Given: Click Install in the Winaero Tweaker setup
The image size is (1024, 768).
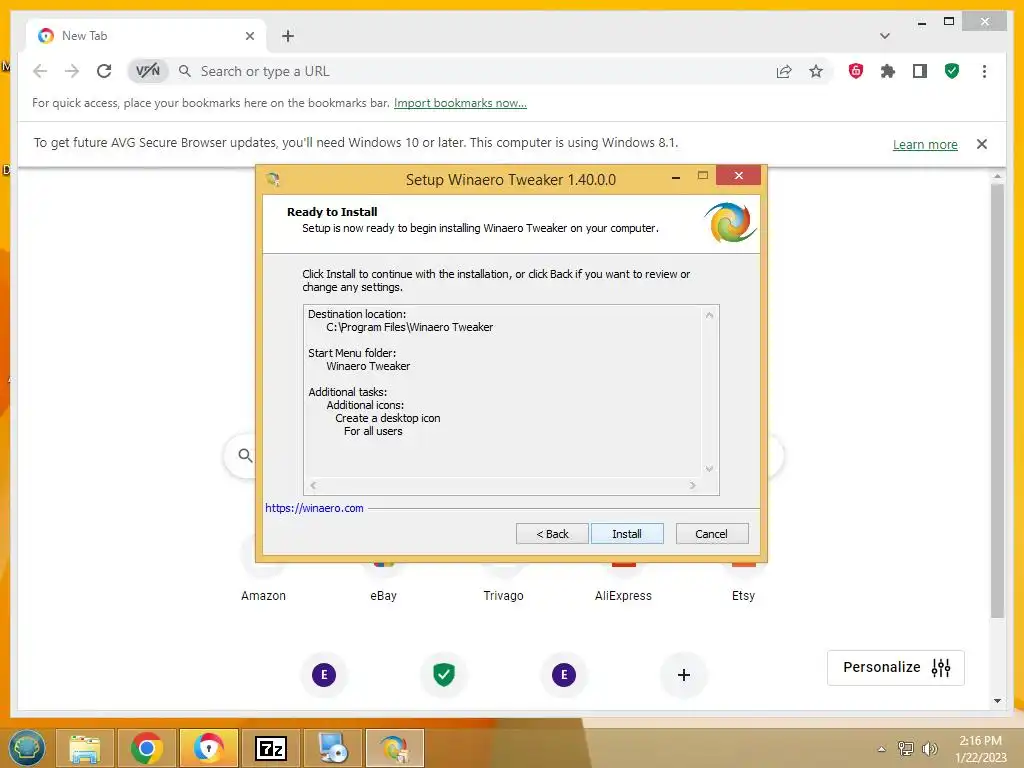Looking at the screenshot, I should (627, 534).
